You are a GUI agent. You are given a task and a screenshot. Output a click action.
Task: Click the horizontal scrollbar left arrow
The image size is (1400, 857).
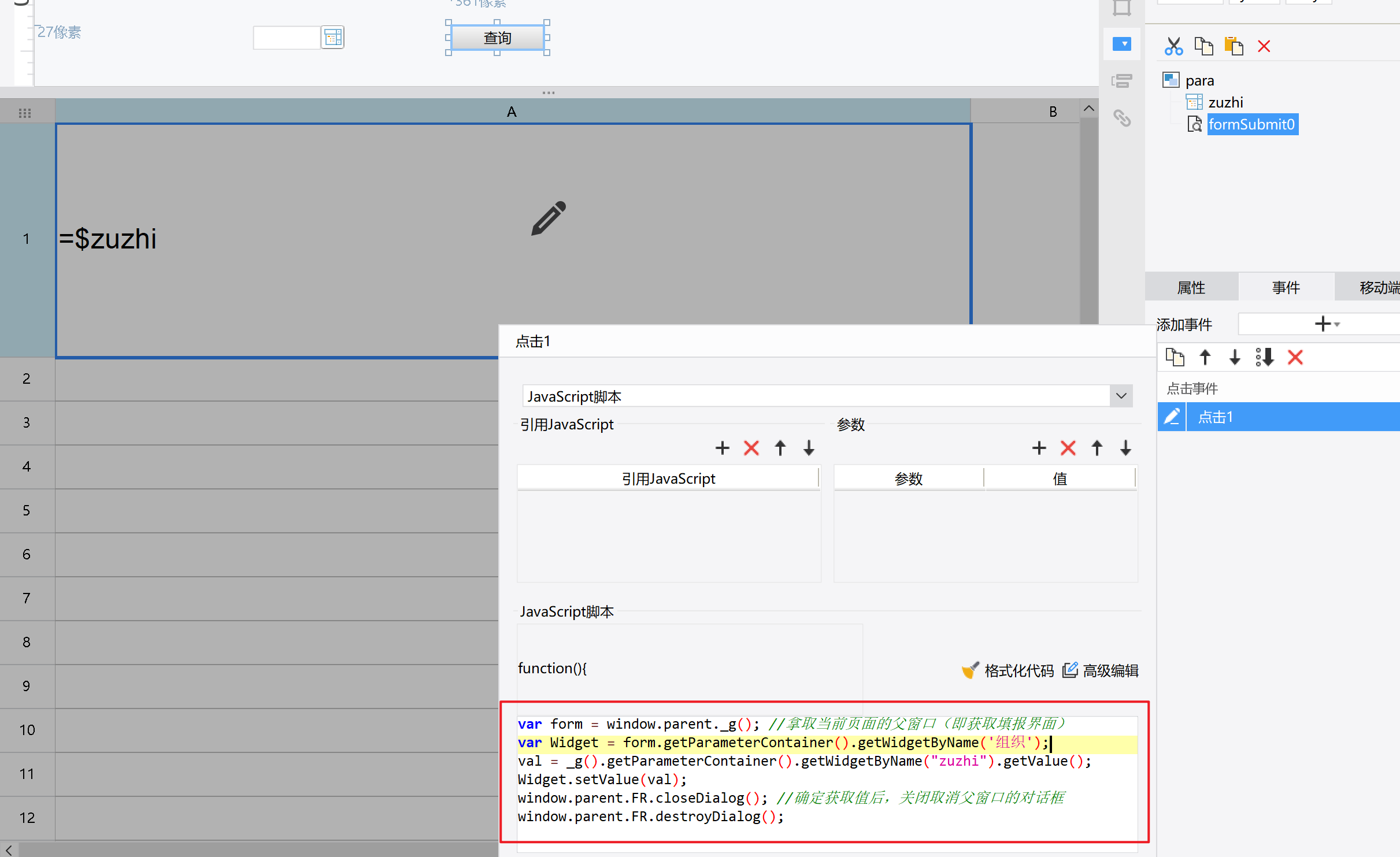9,849
